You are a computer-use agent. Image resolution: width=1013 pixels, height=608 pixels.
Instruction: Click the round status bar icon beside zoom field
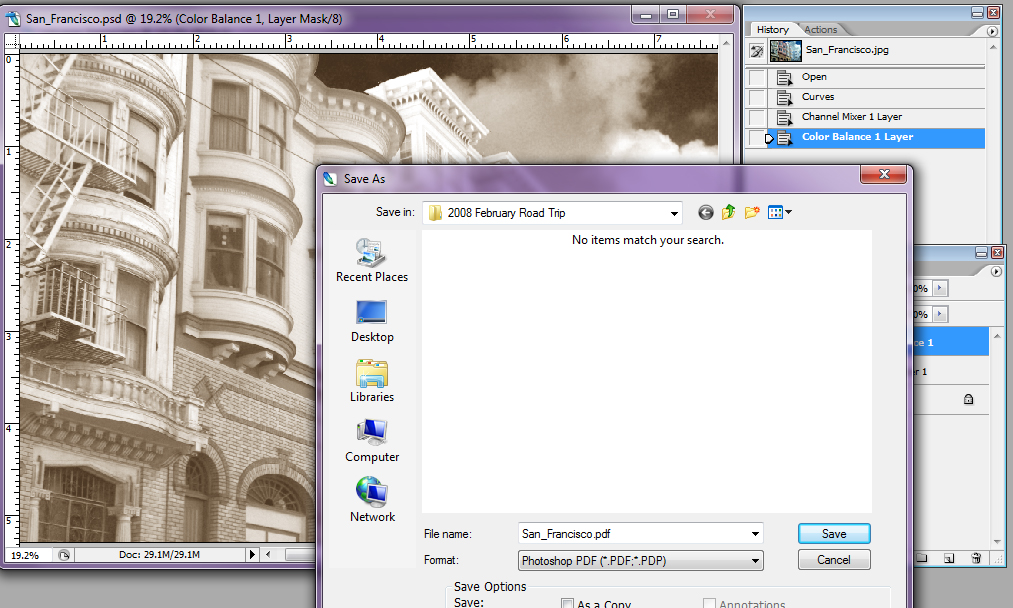coord(64,555)
